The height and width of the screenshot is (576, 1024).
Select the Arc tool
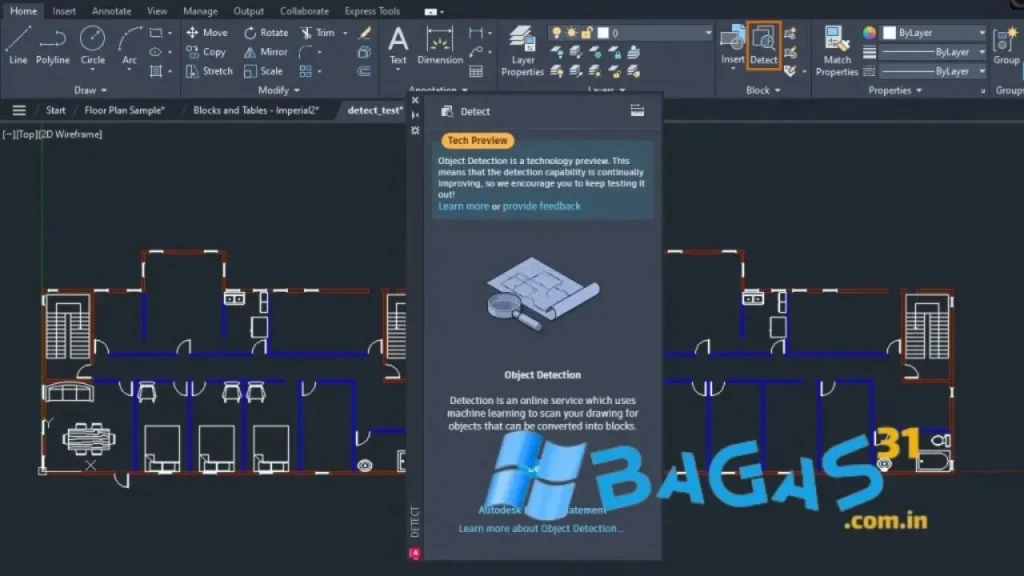click(x=129, y=46)
